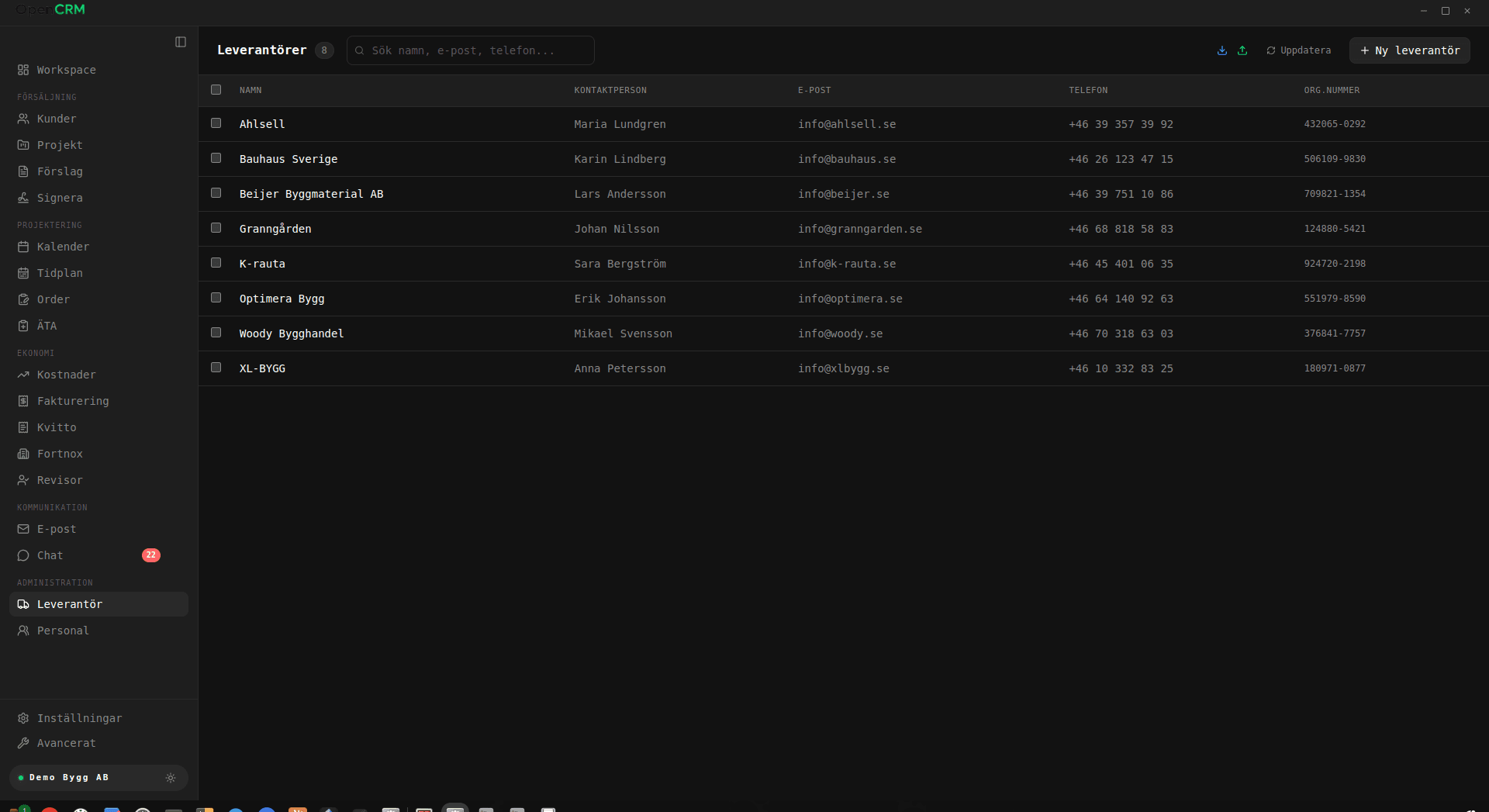Click the Förslag document icon in sidebar
This screenshot has height=812, width=1489.
coord(23,171)
